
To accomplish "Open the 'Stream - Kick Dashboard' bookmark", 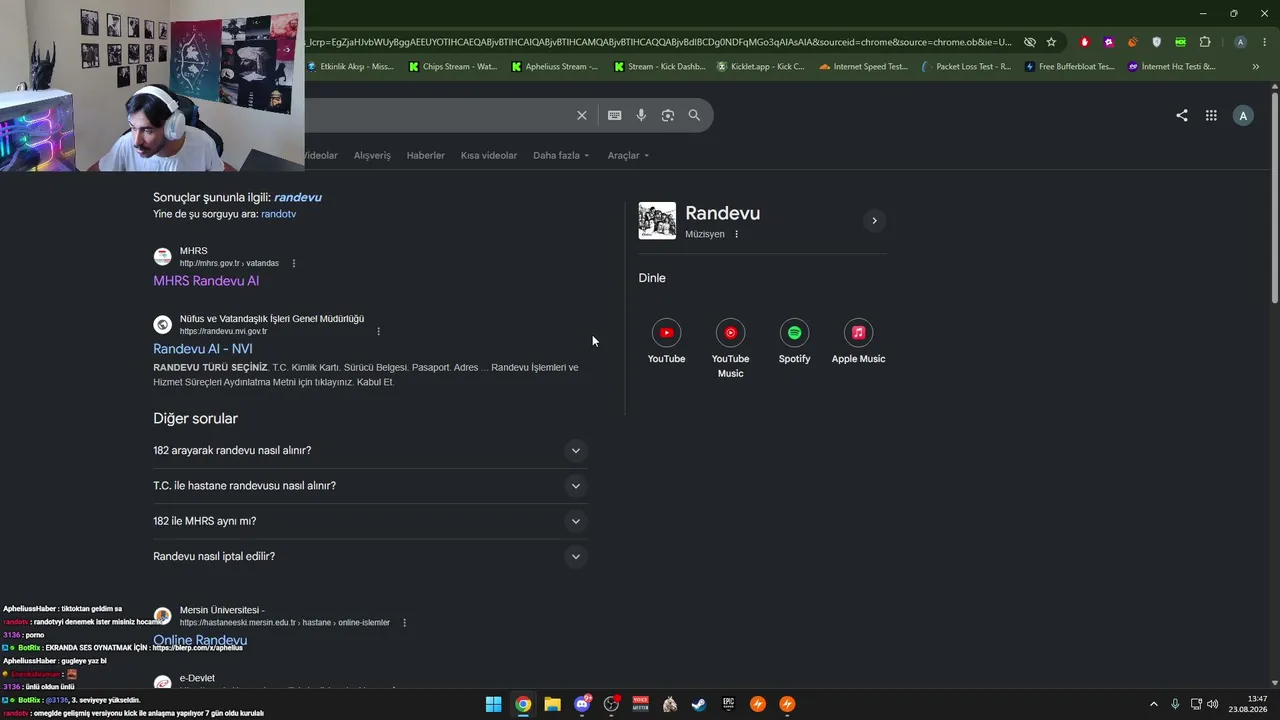I will [x=659, y=67].
